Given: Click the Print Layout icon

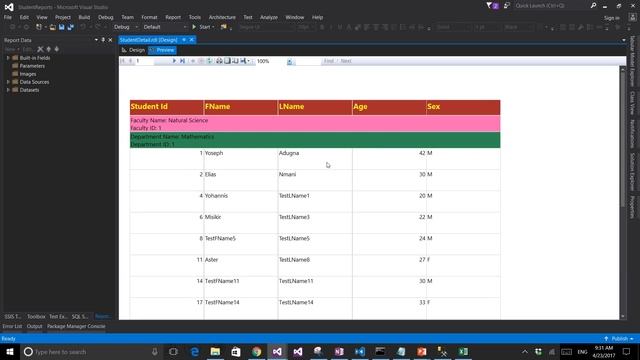Looking at the screenshot, I should [227, 61].
